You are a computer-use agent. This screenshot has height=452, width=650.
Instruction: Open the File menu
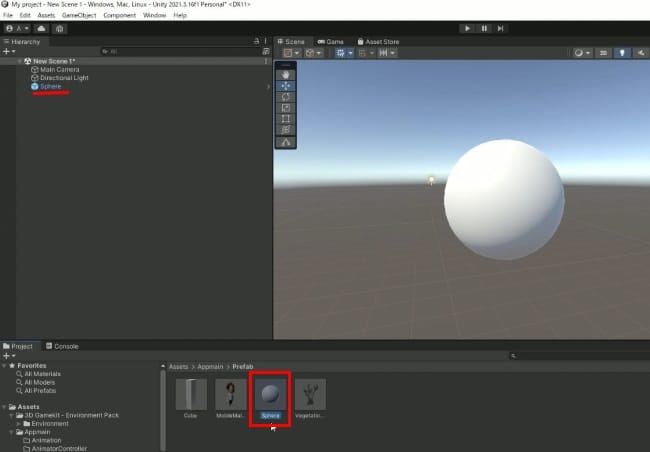7,15
